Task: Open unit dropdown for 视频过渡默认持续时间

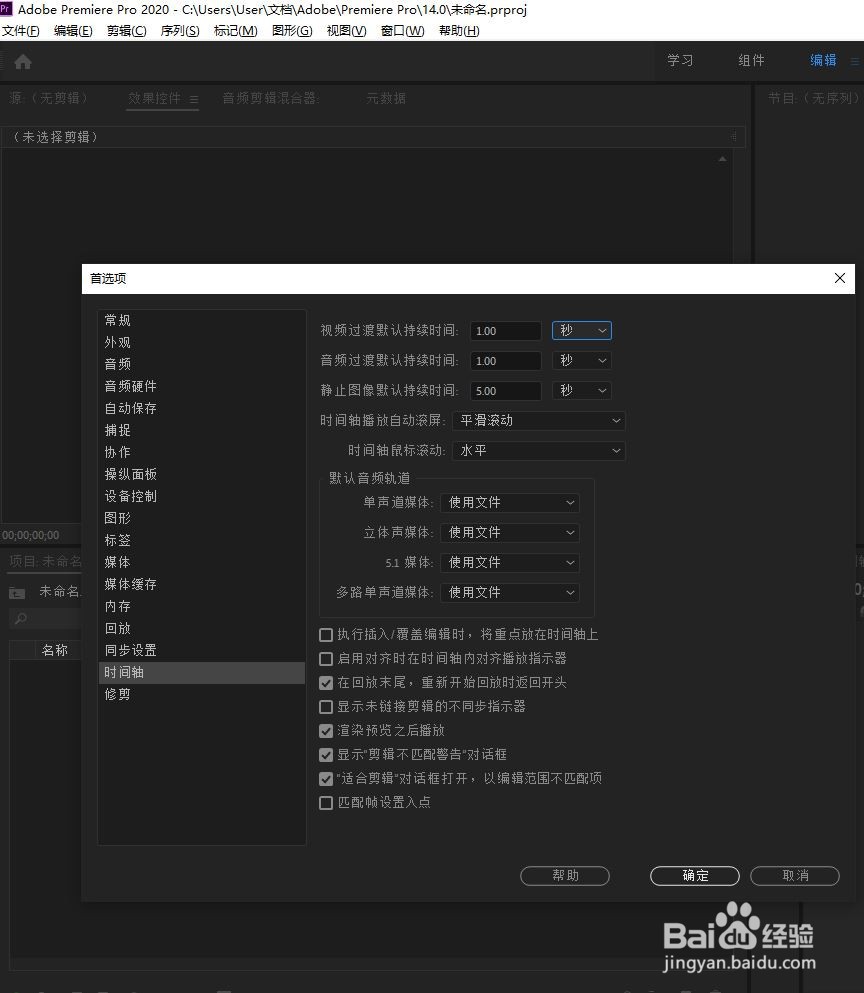Action: (581, 331)
